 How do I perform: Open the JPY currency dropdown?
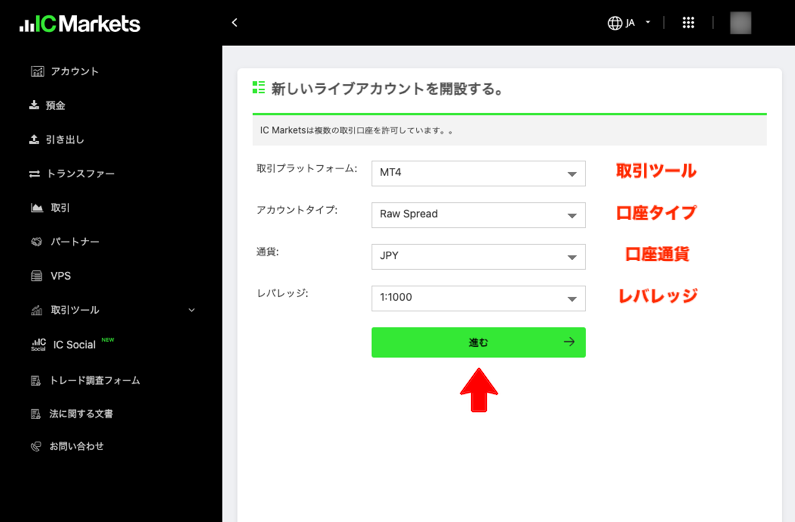coord(478,256)
